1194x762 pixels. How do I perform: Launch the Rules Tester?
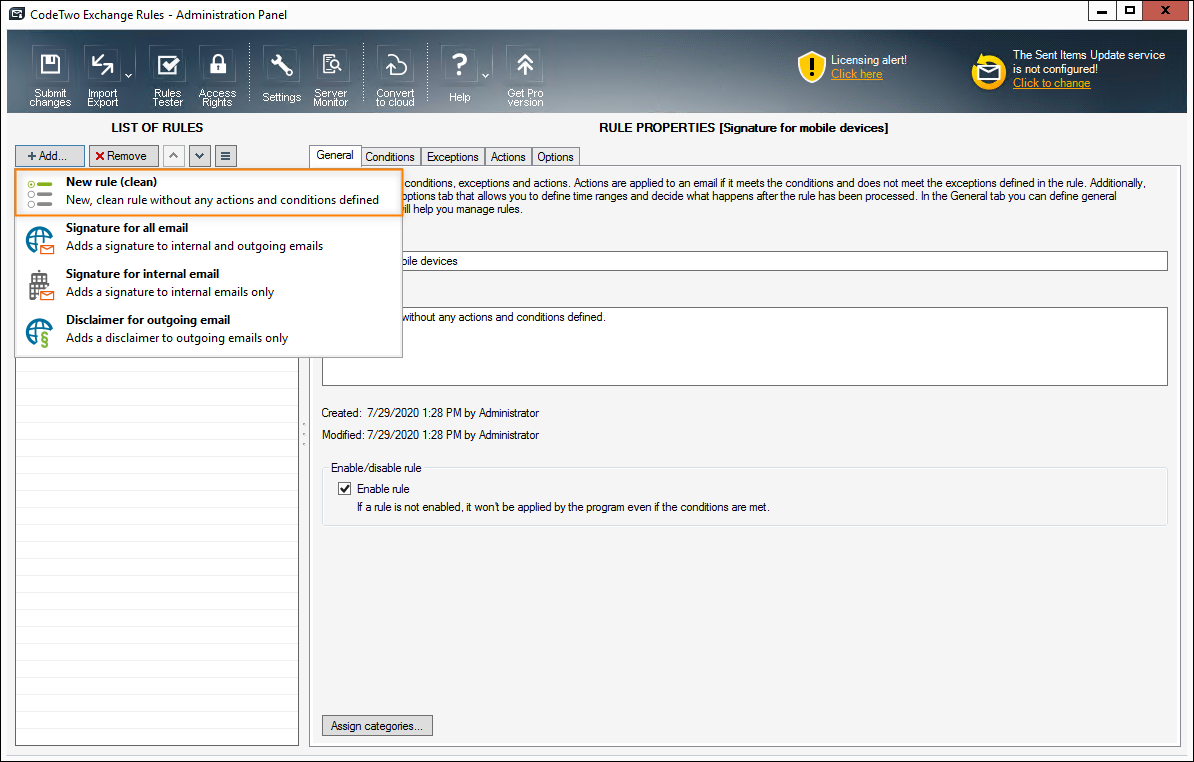168,76
